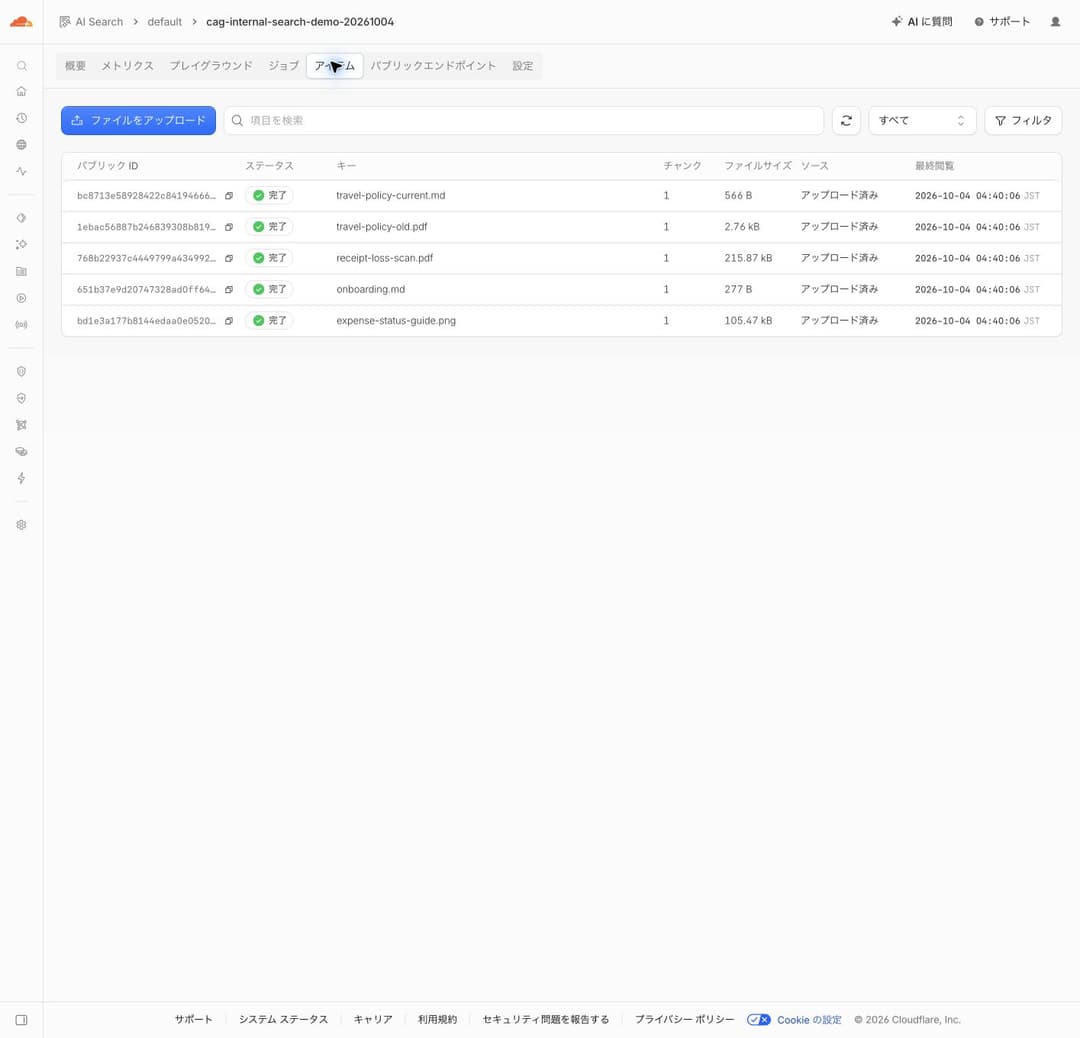Switch to the 概要 tab
The image size is (1080, 1038).
(x=75, y=66)
